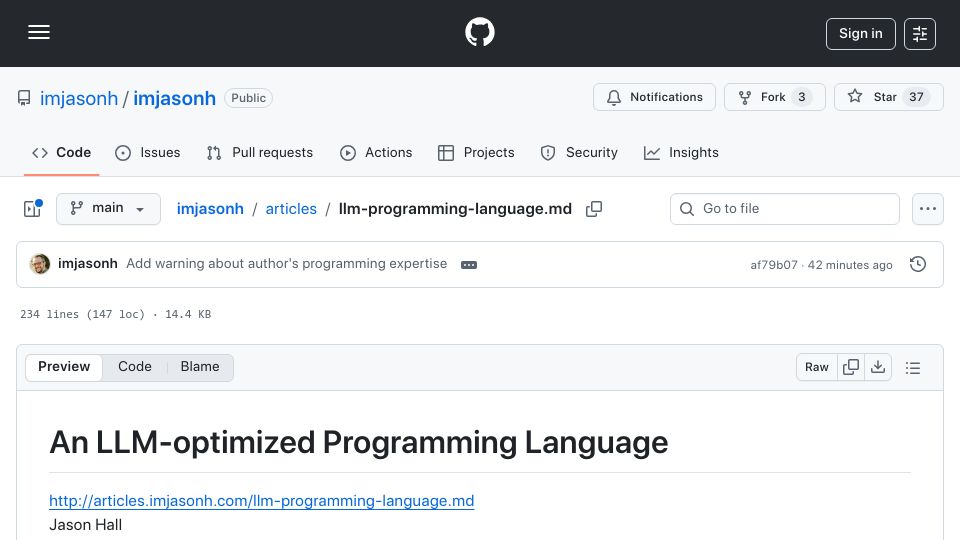Expand commit message details ellipsis
The height and width of the screenshot is (540, 960).
469,264
